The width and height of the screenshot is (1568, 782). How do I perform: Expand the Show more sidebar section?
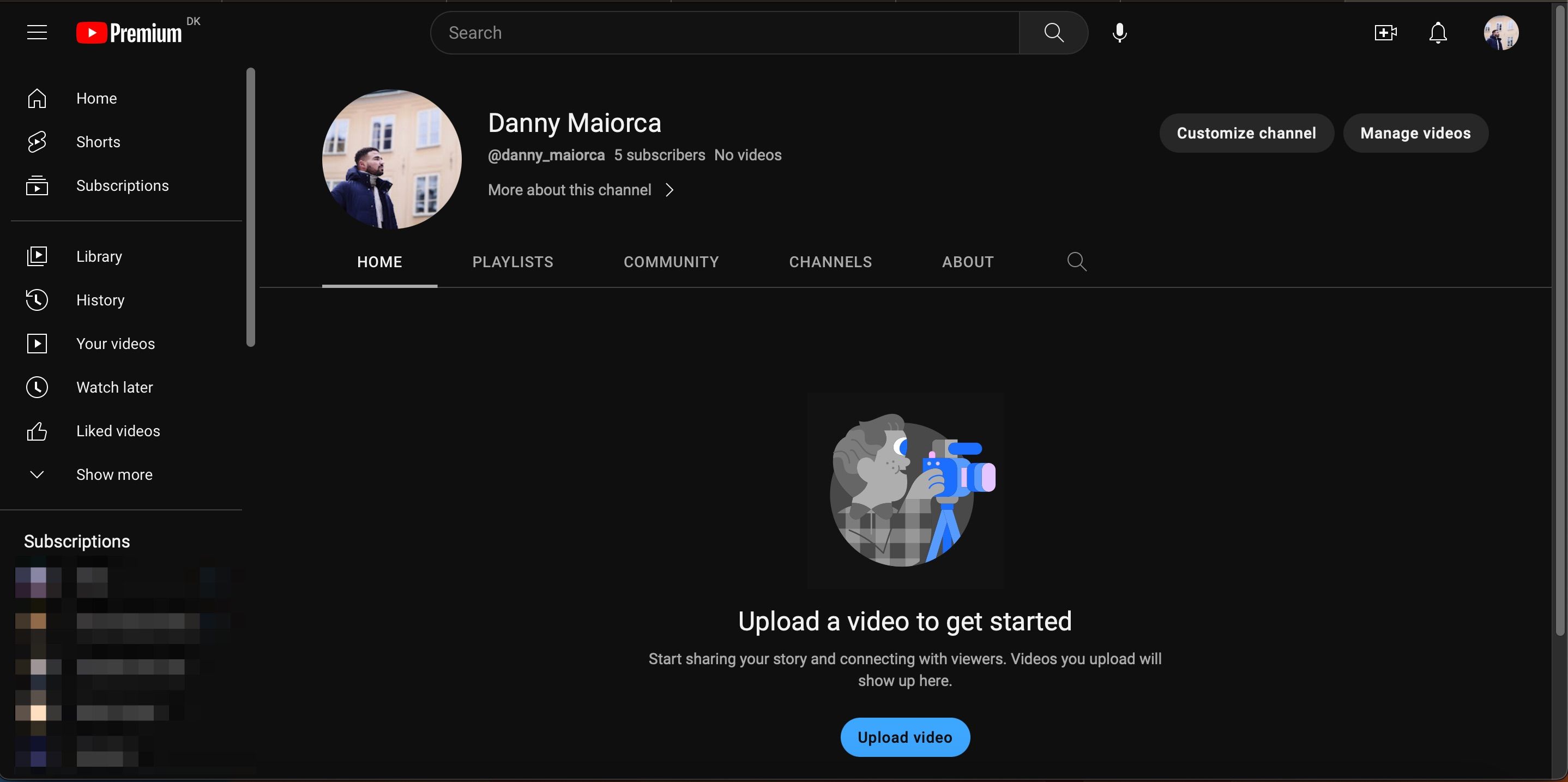click(114, 474)
